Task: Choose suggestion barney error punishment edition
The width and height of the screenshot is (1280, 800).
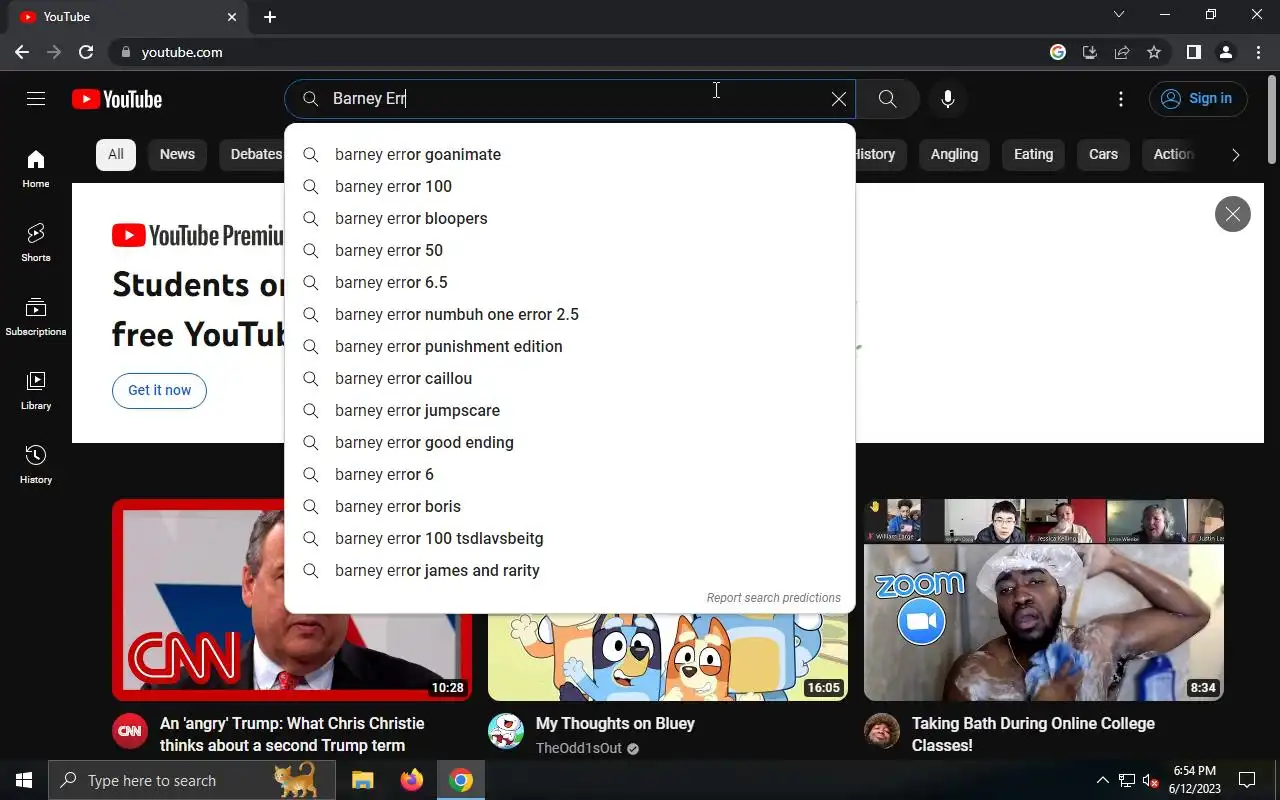Action: pos(570,346)
